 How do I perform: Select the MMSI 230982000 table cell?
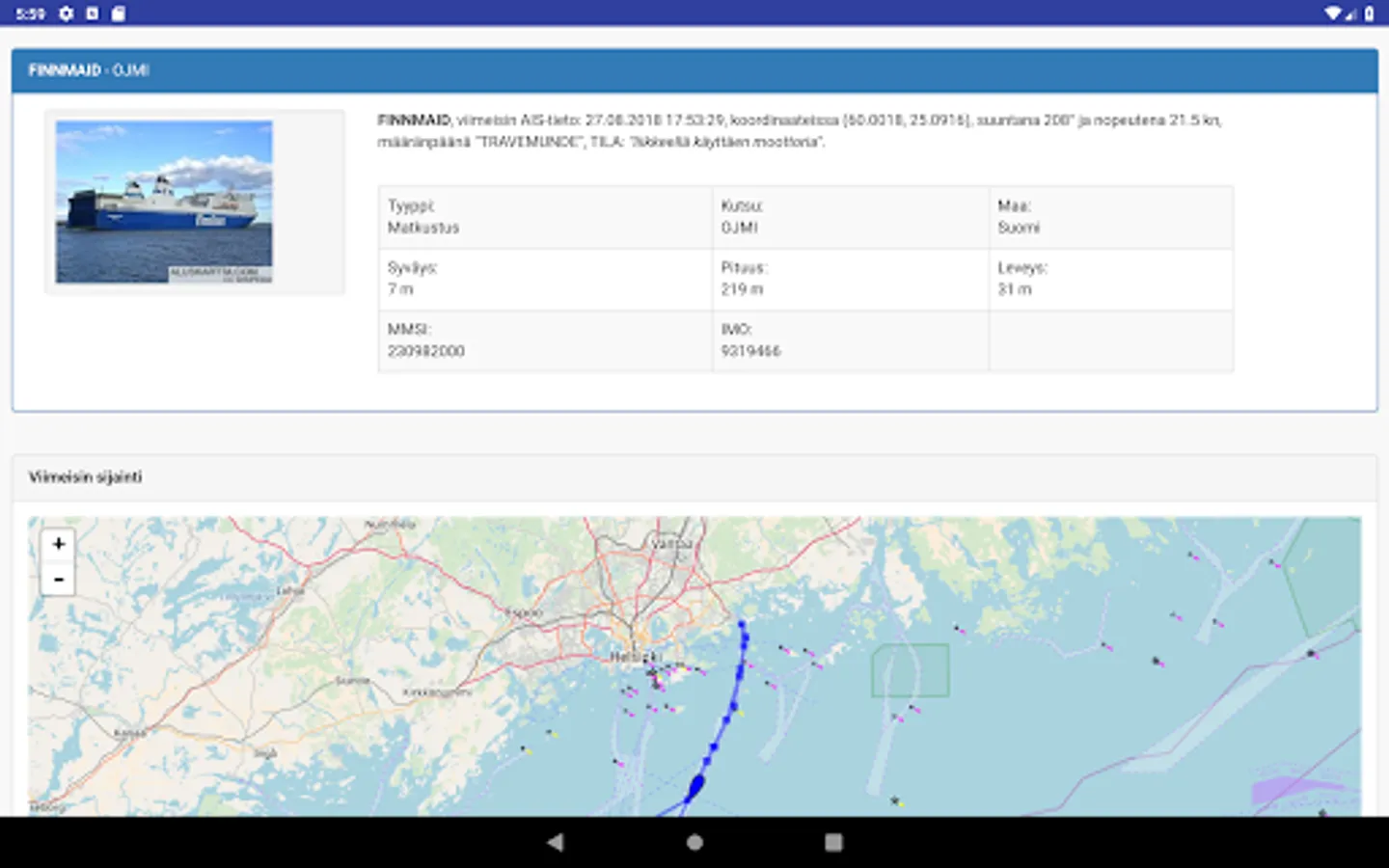click(x=545, y=341)
